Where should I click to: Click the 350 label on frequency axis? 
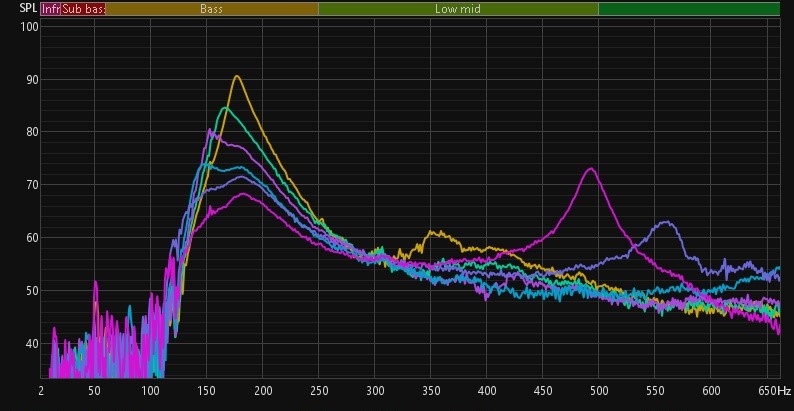430,391
